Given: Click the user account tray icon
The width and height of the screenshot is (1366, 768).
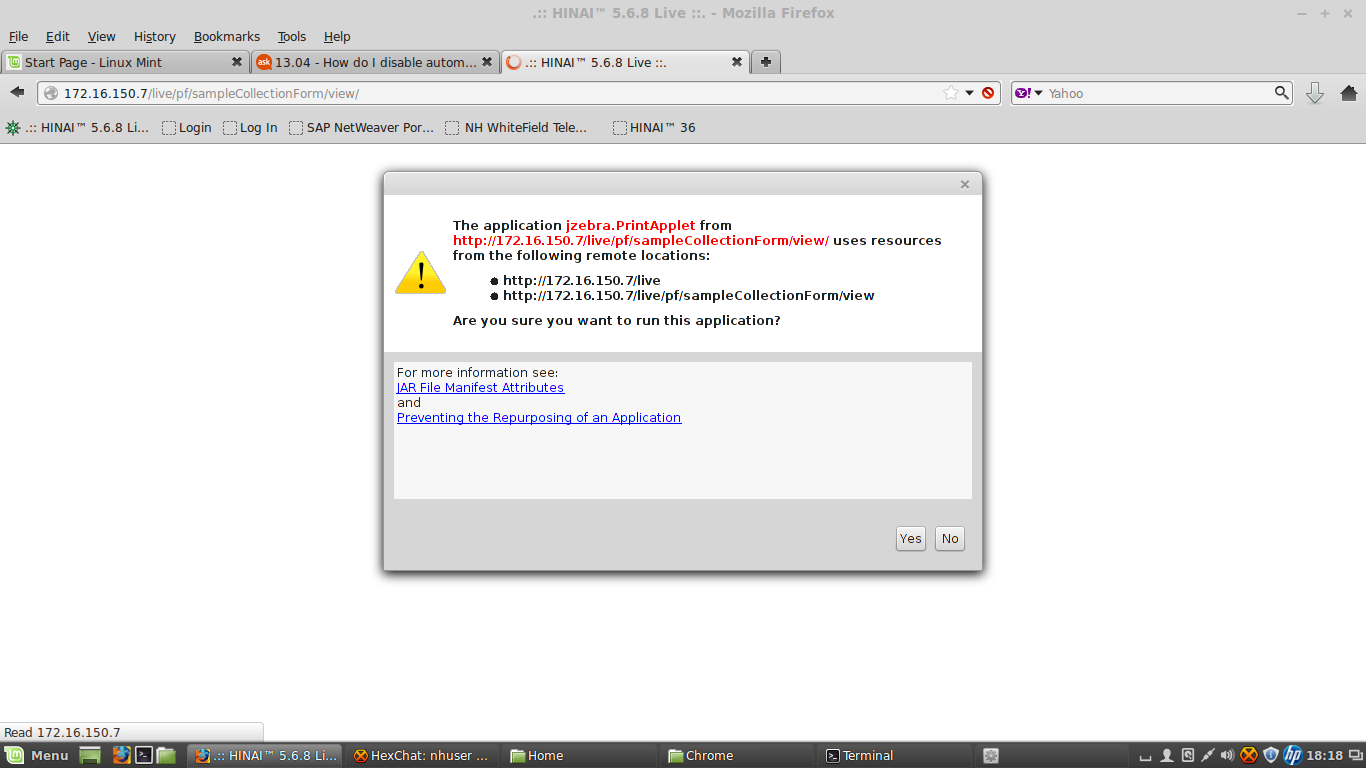Looking at the screenshot, I should click(x=1166, y=755).
